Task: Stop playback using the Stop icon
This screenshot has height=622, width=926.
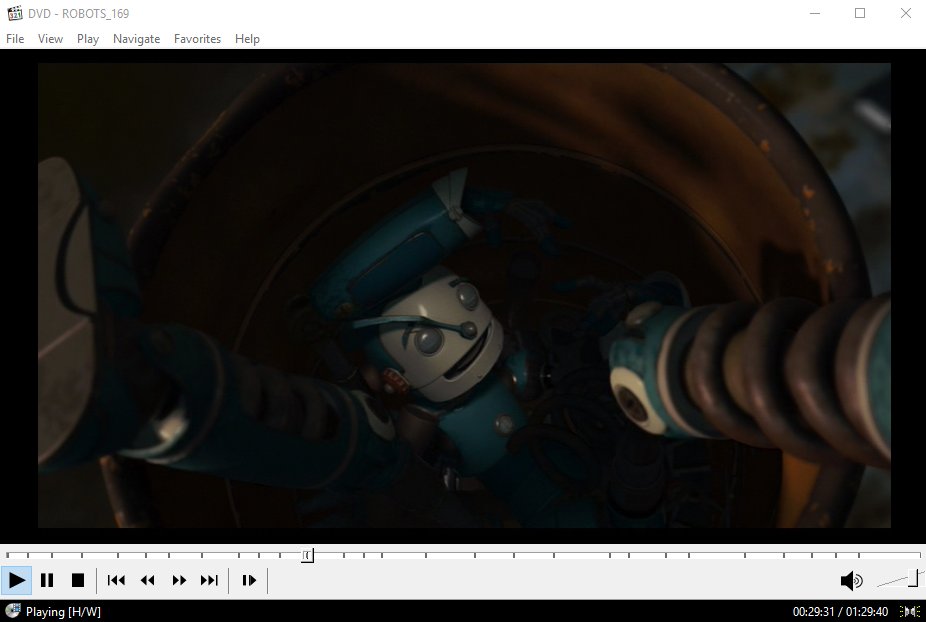Action: 80,580
